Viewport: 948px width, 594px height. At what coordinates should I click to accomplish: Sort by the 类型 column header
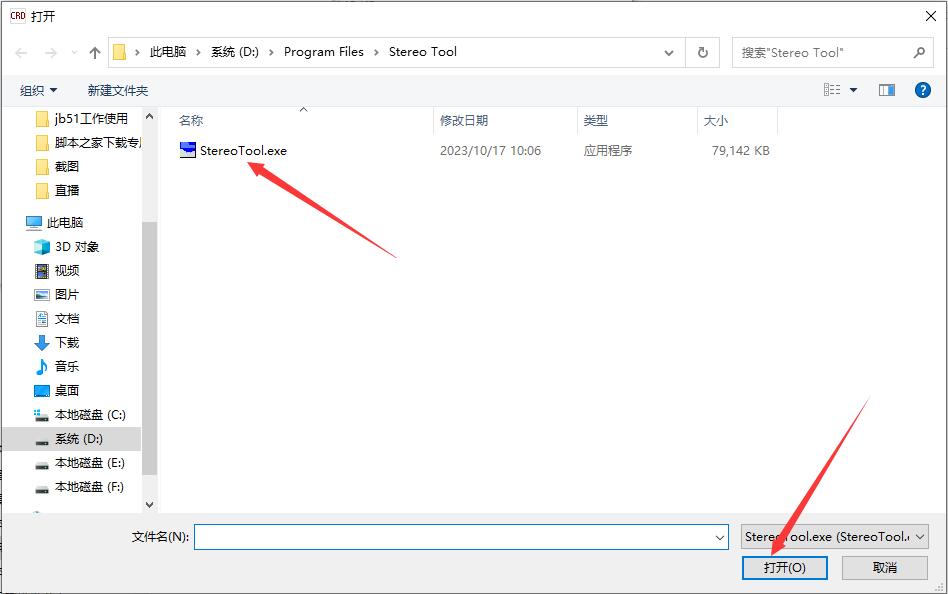click(596, 120)
